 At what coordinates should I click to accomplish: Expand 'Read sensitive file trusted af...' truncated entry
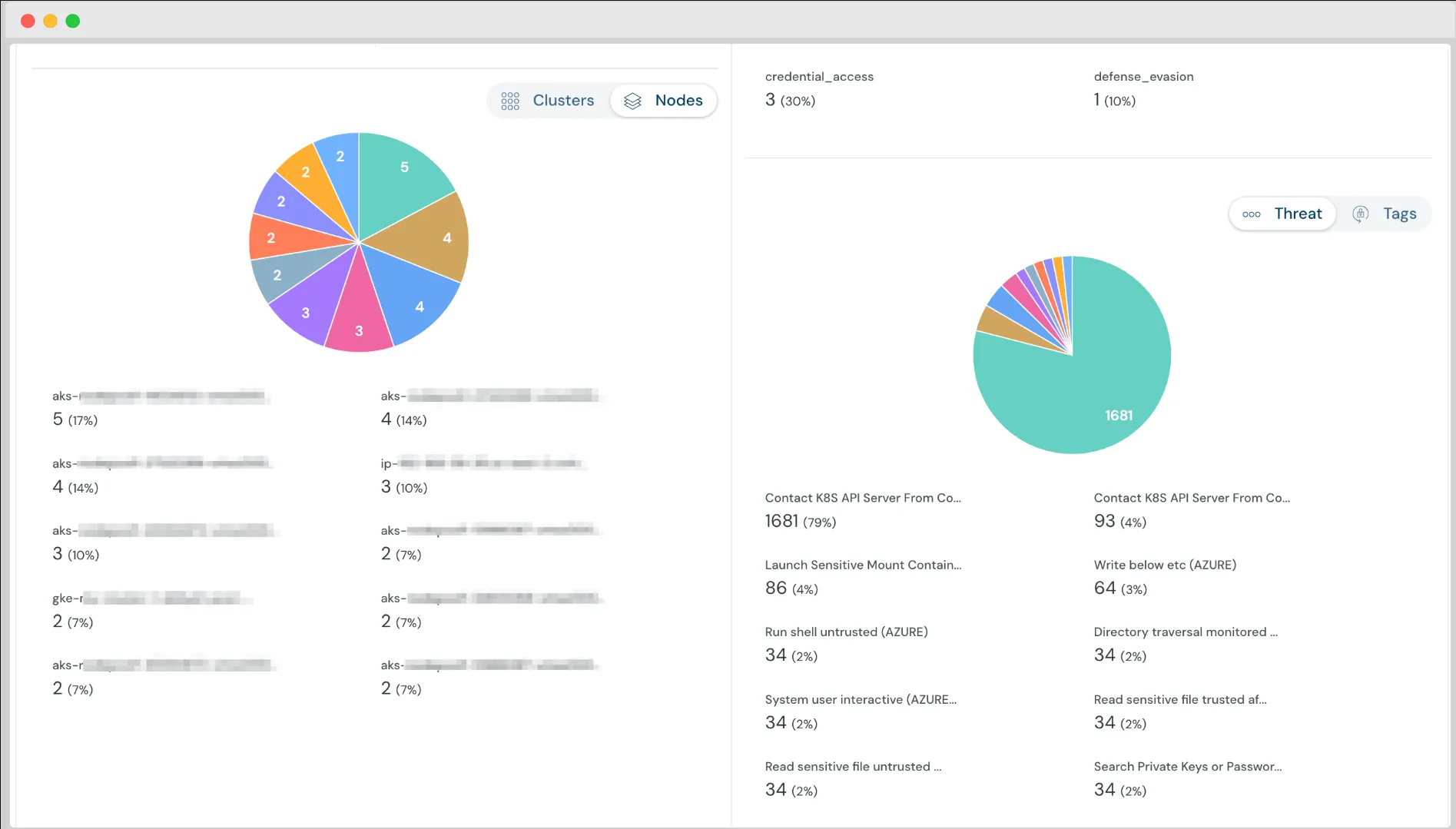pyautogui.click(x=1180, y=699)
